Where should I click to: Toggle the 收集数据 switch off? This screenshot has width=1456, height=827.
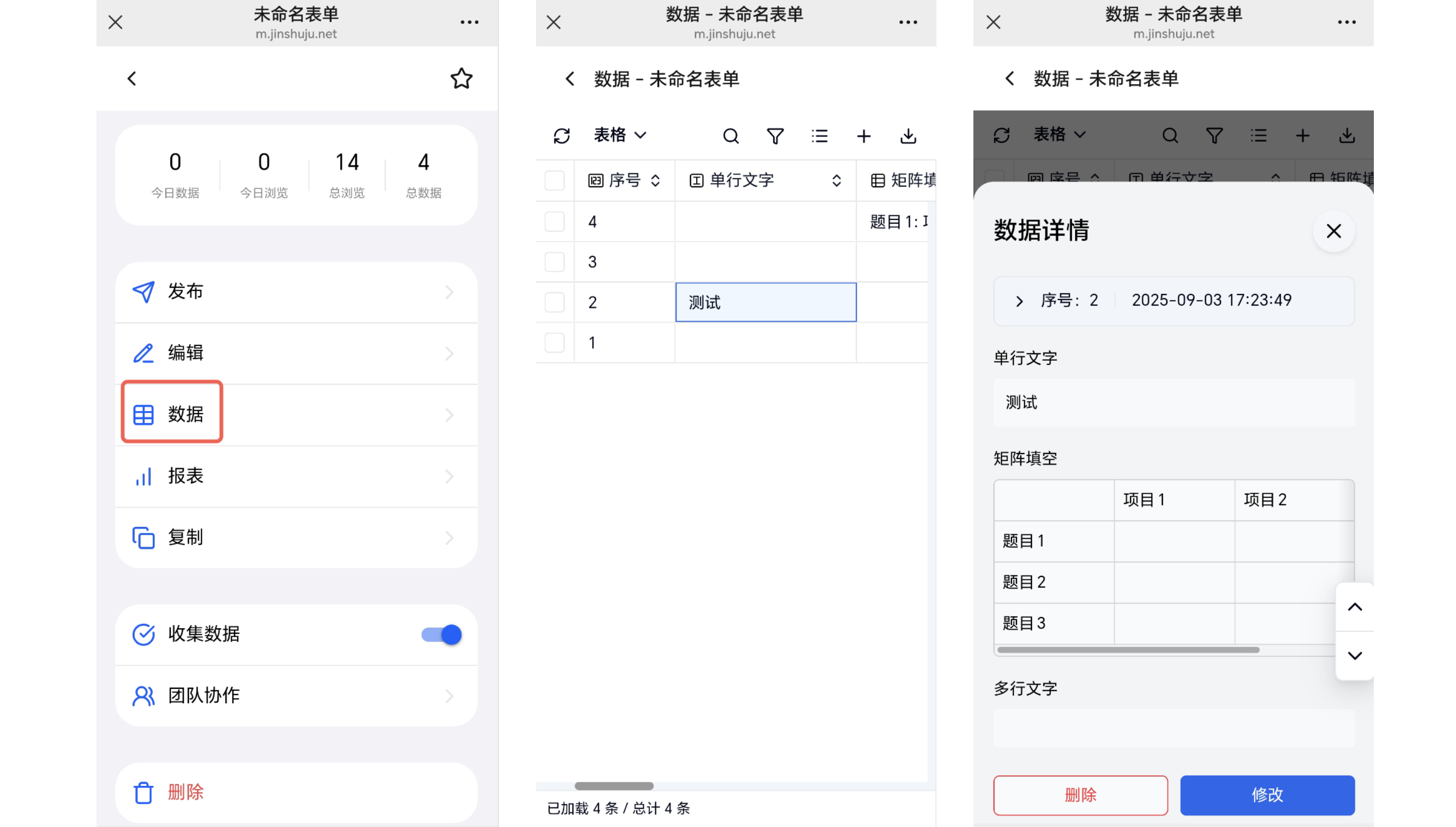(441, 634)
